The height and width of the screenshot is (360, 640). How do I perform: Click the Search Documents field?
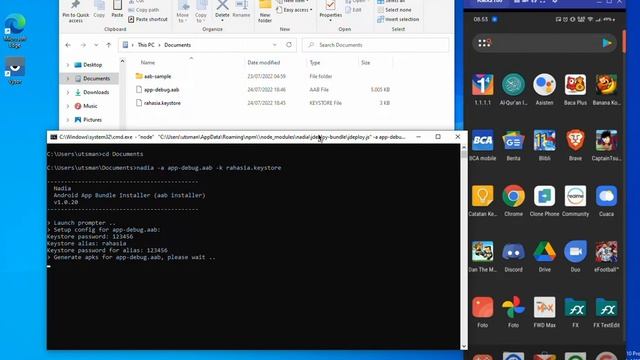(376, 45)
